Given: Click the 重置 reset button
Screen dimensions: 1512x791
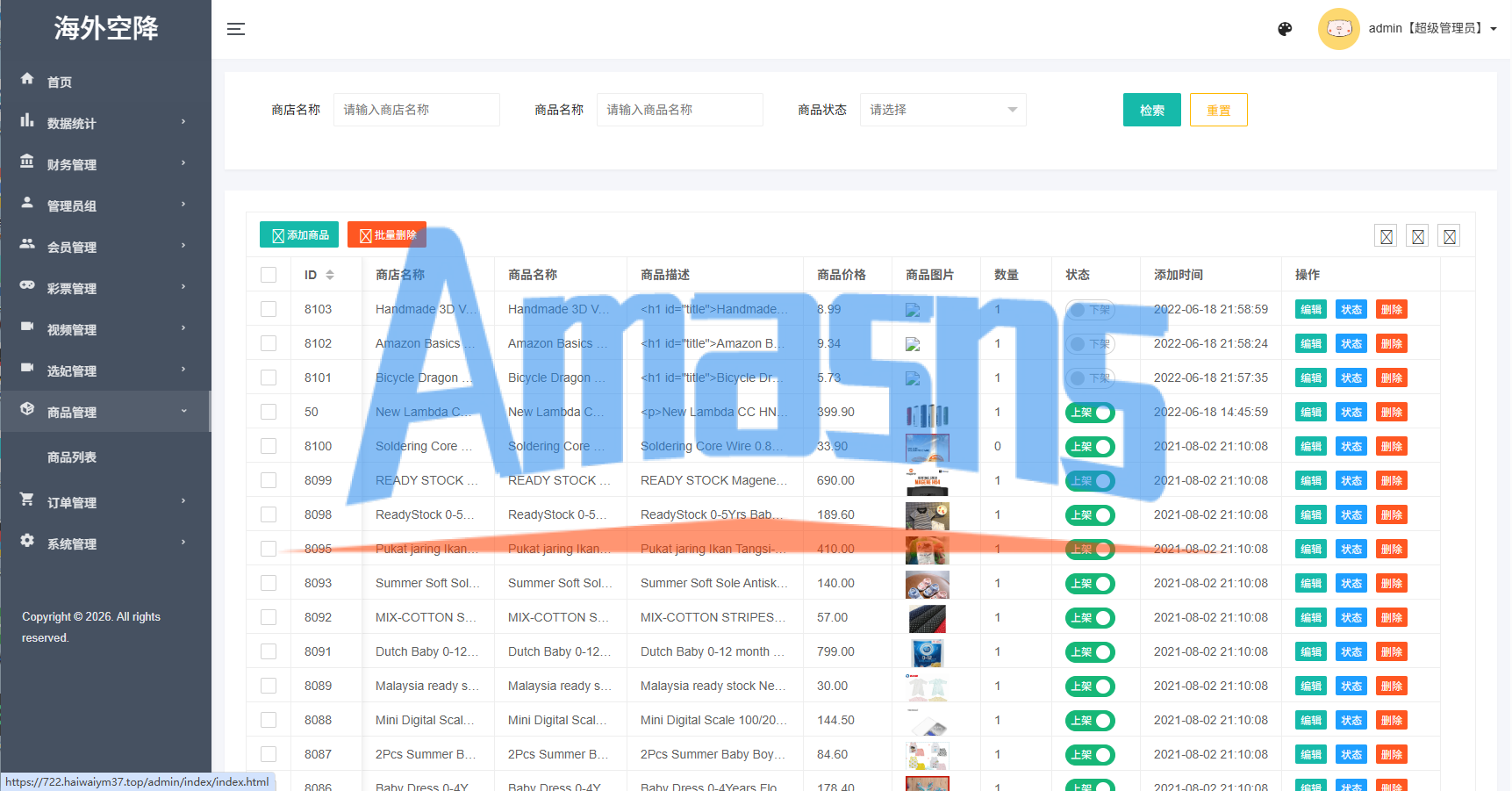Looking at the screenshot, I should 1219,110.
